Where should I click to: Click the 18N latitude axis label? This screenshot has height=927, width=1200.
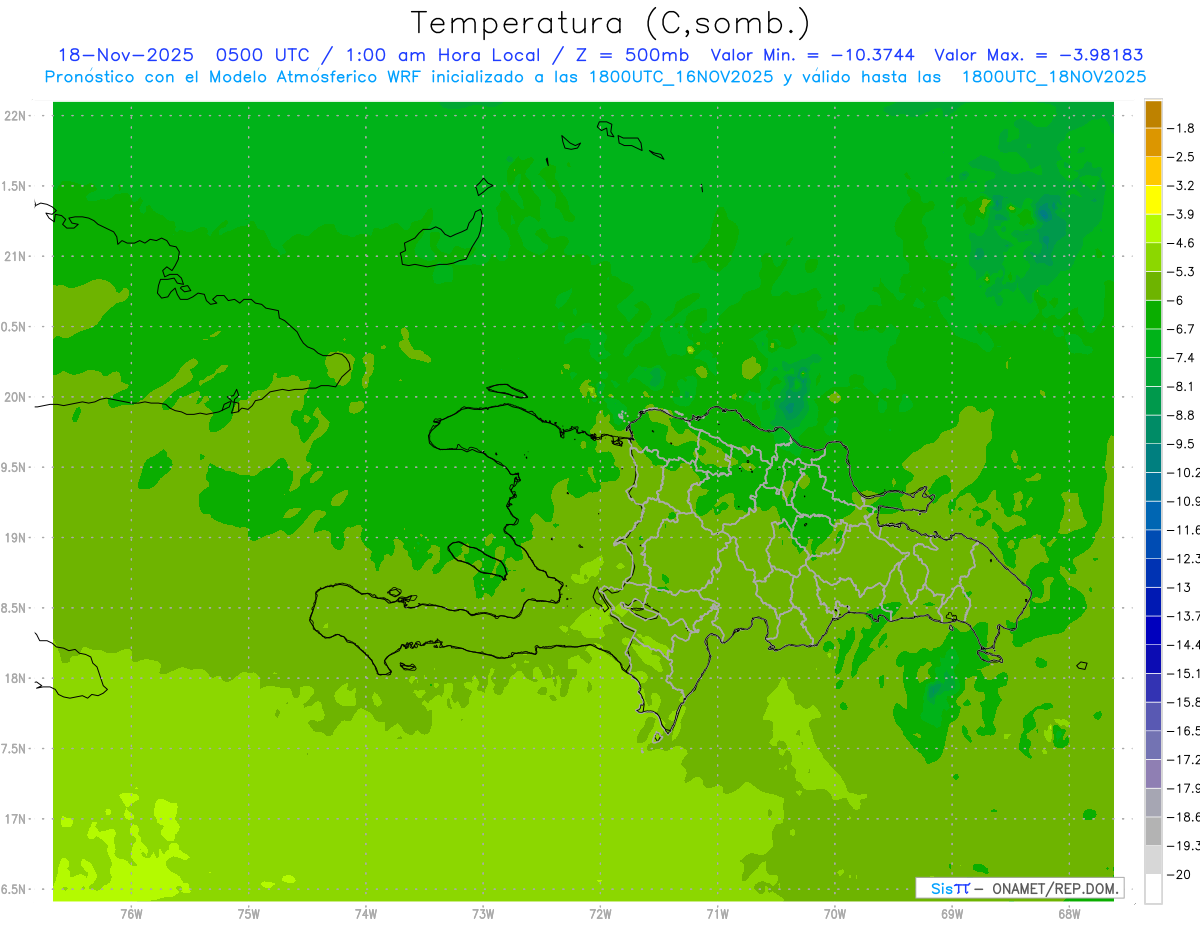16,679
